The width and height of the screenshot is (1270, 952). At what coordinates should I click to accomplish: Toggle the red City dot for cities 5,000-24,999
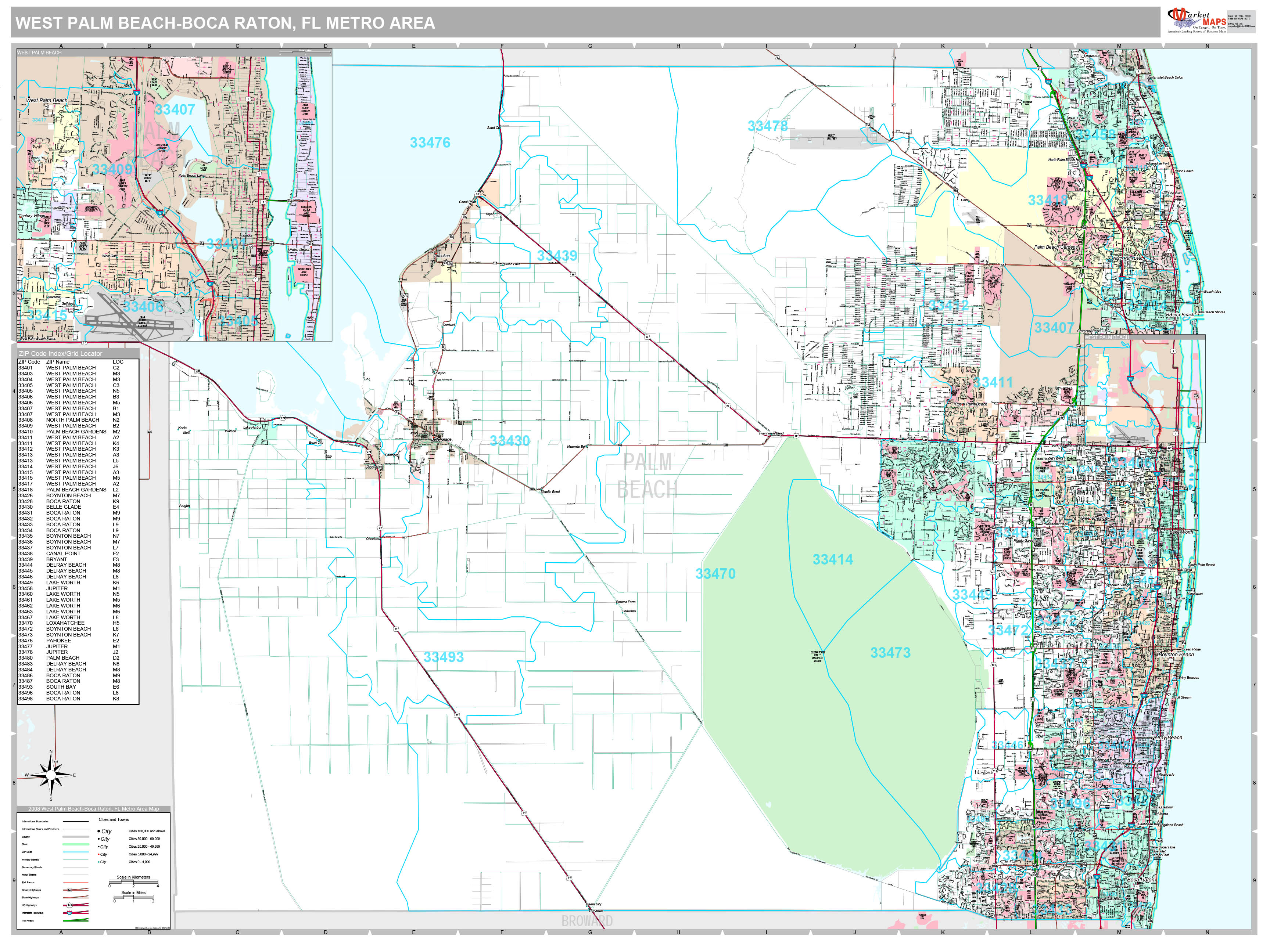(x=99, y=854)
